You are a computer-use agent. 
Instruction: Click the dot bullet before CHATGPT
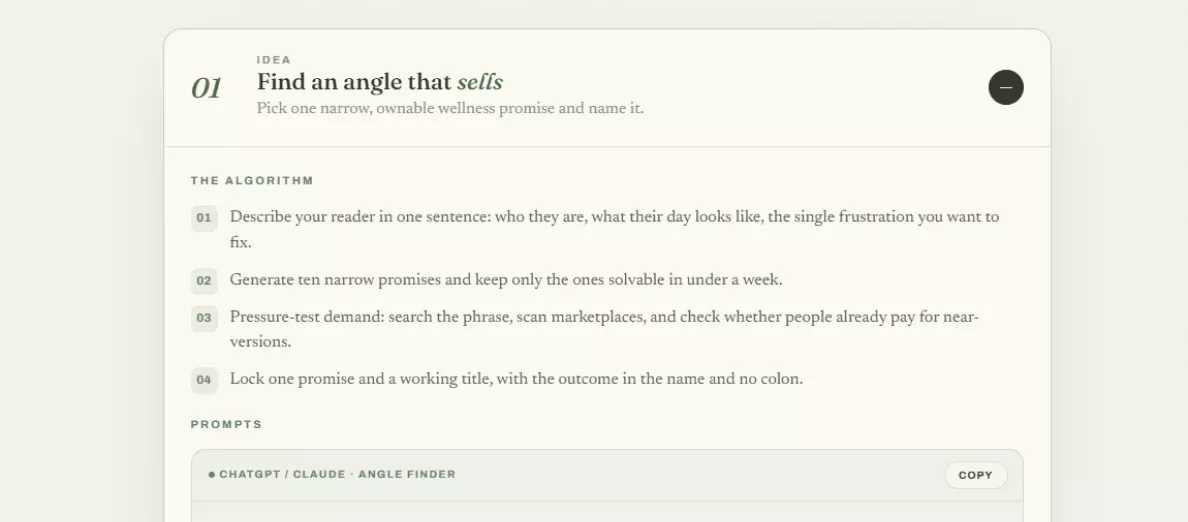(212, 475)
